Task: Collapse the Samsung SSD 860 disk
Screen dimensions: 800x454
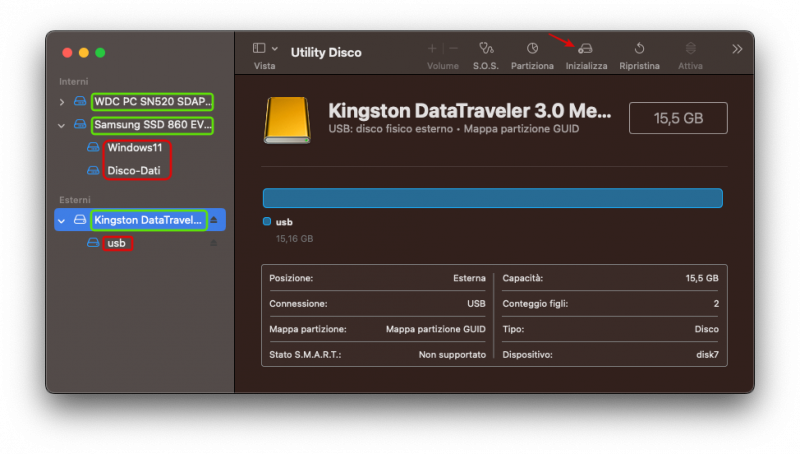Action: [x=62, y=126]
